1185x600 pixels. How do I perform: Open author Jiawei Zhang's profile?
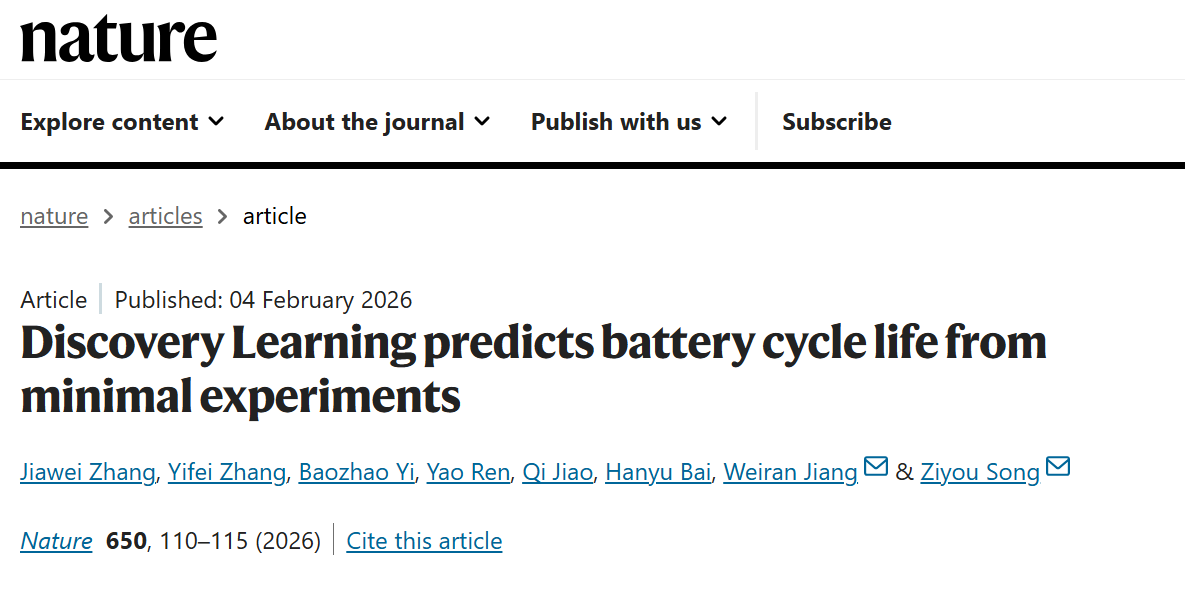tap(88, 472)
